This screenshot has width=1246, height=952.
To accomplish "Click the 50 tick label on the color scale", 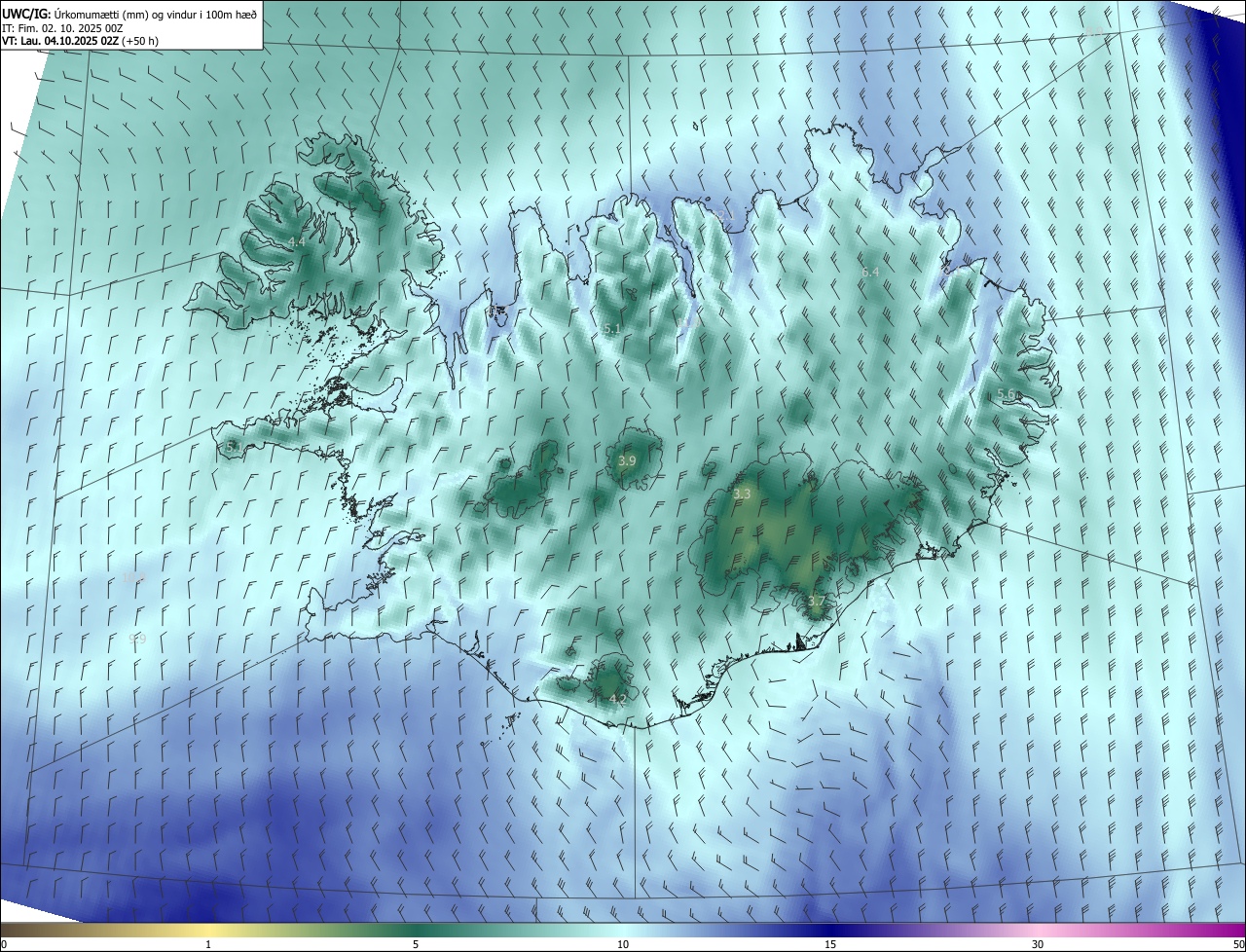I will tap(1237, 944).
